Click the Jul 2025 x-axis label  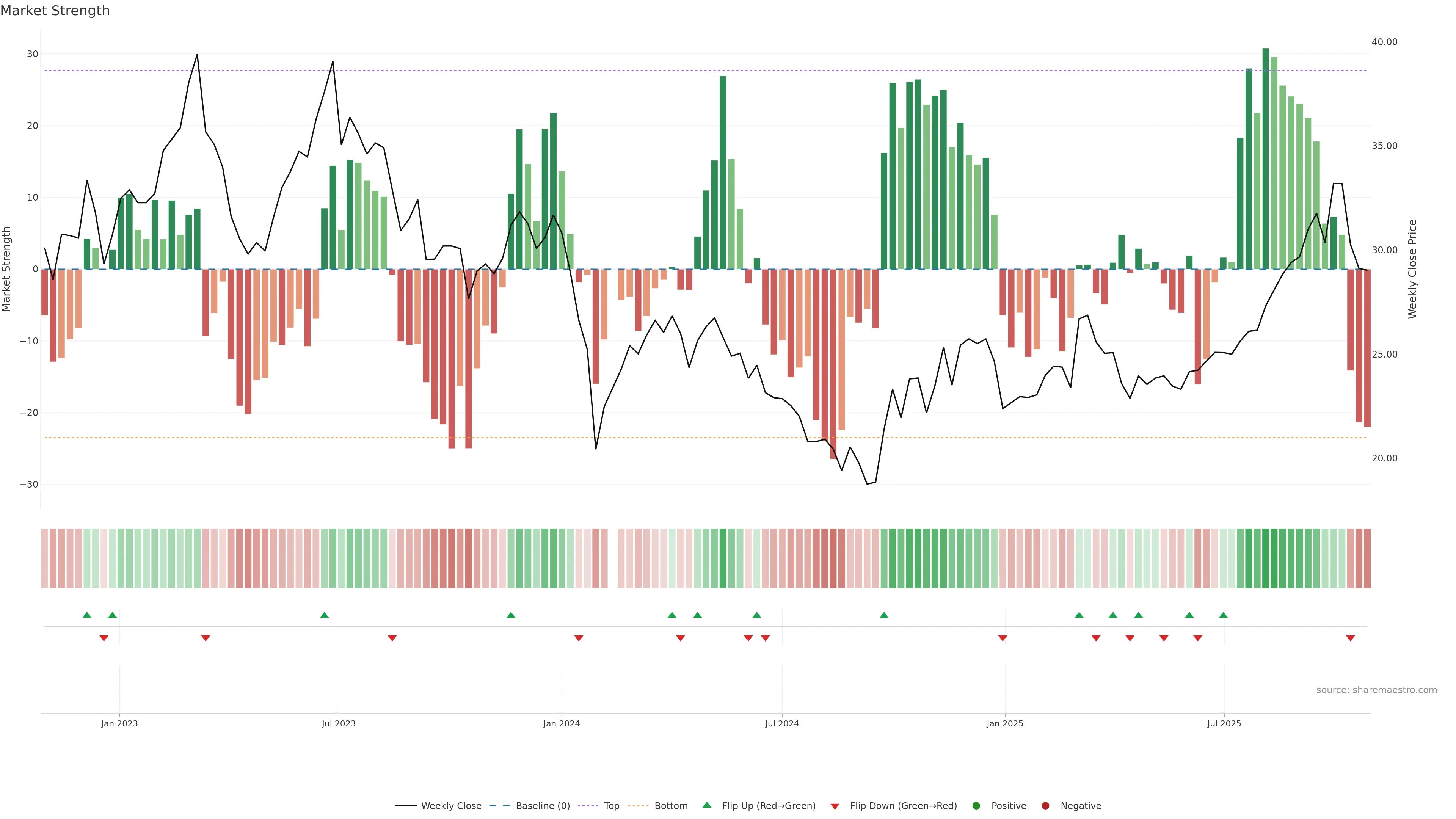(x=1224, y=723)
